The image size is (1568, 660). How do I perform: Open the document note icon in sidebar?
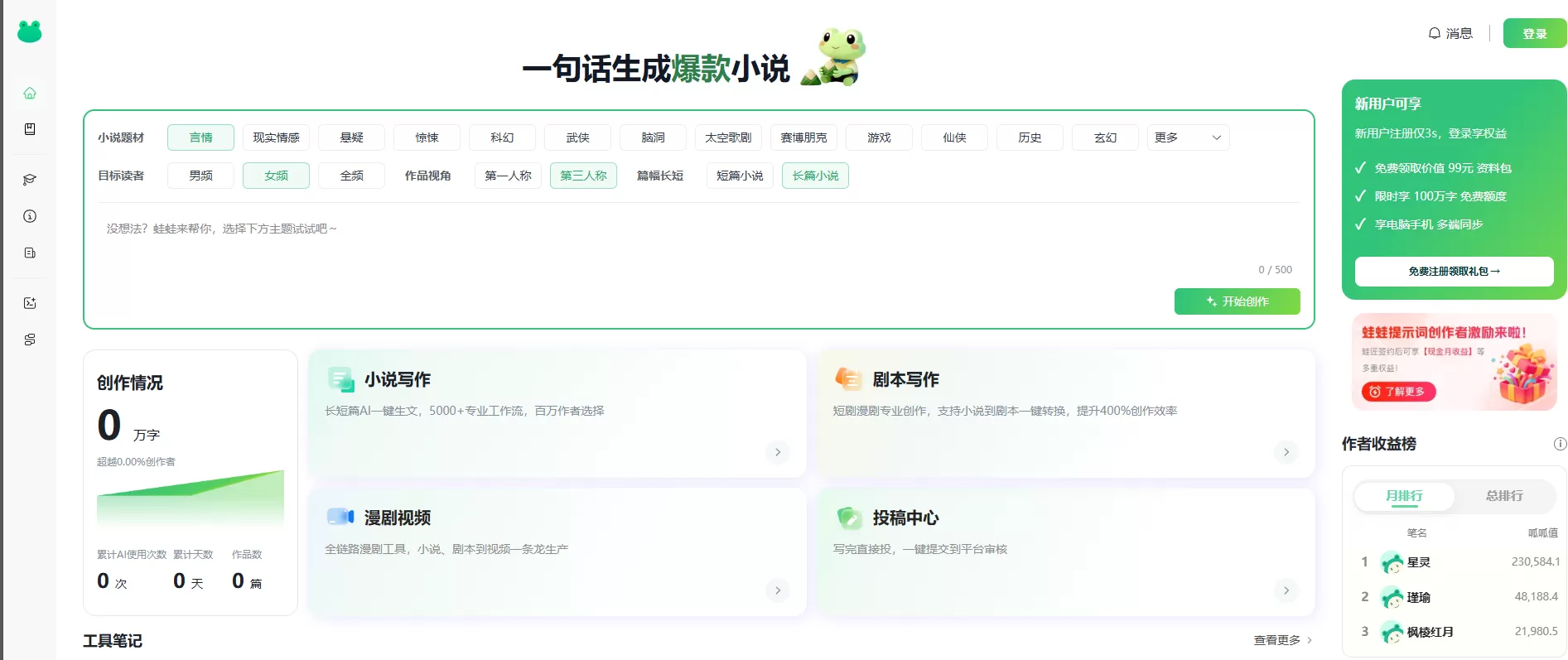(x=30, y=253)
